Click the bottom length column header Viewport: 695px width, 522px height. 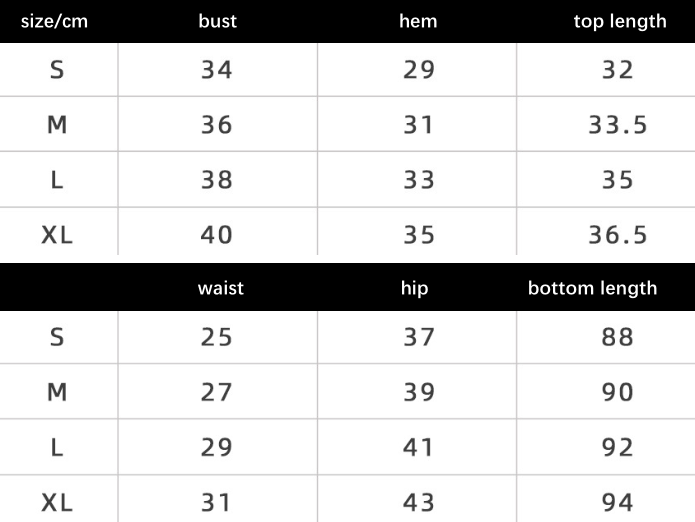[592, 288]
